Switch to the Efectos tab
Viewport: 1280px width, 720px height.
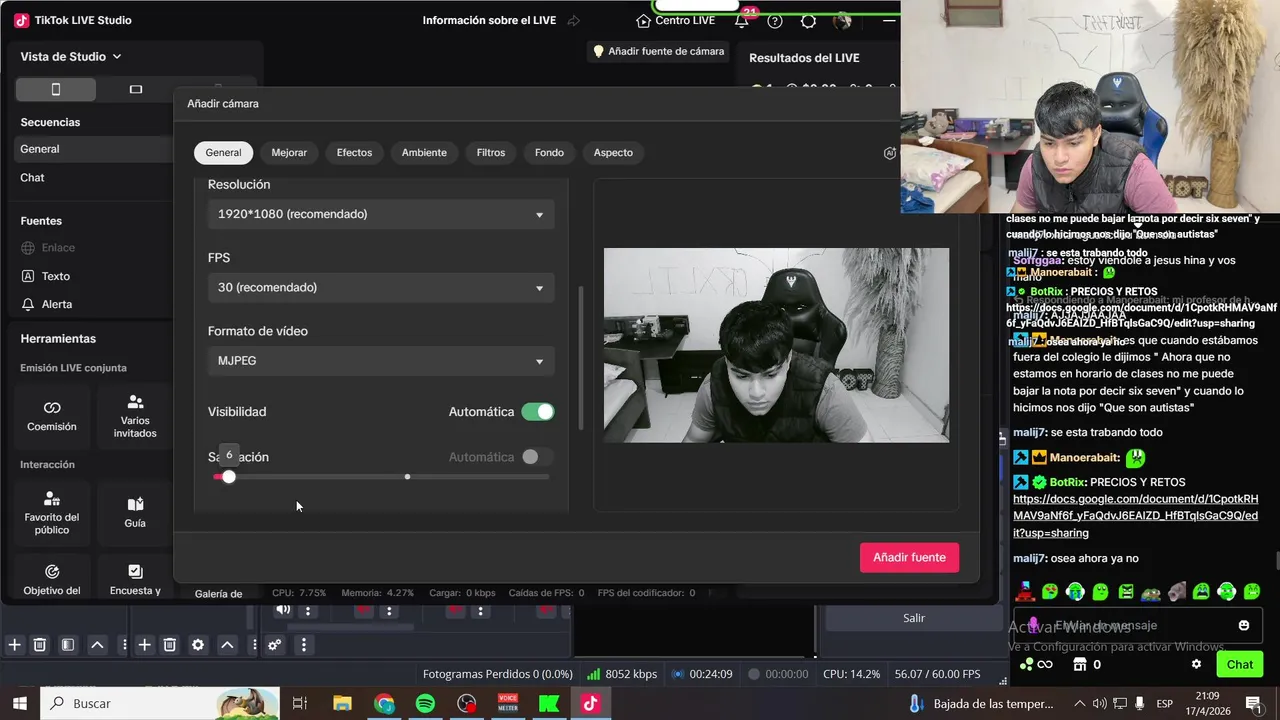354,153
